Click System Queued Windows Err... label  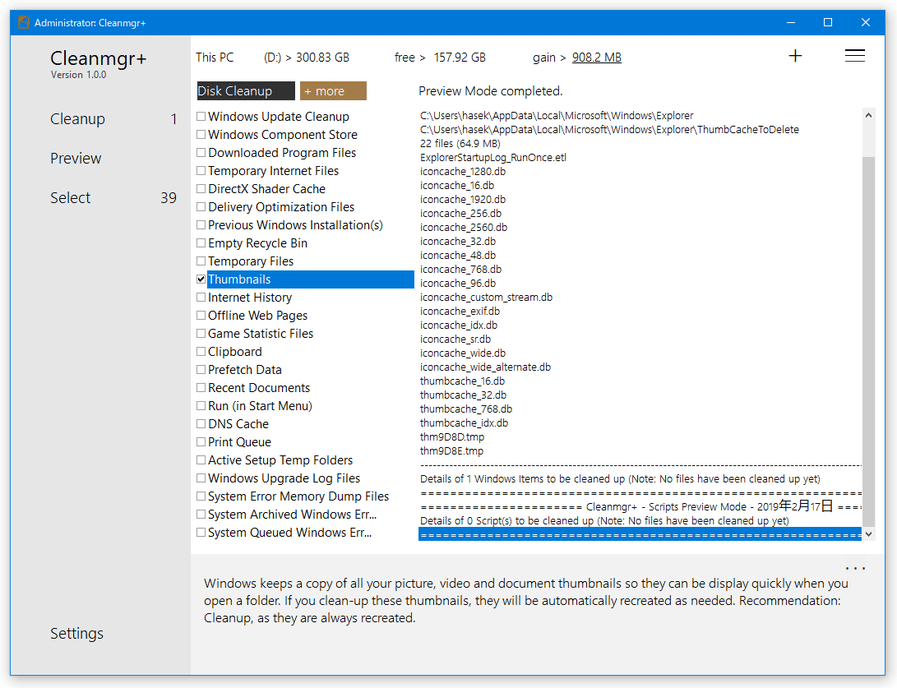point(289,532)
